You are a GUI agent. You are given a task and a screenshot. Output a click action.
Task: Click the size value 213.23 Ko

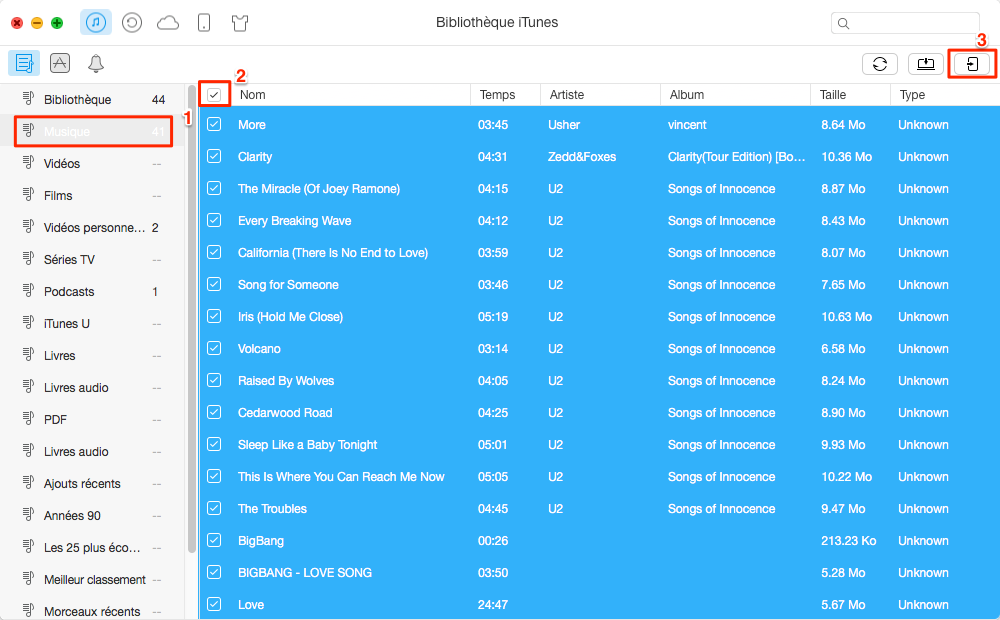tap(848, 541)
